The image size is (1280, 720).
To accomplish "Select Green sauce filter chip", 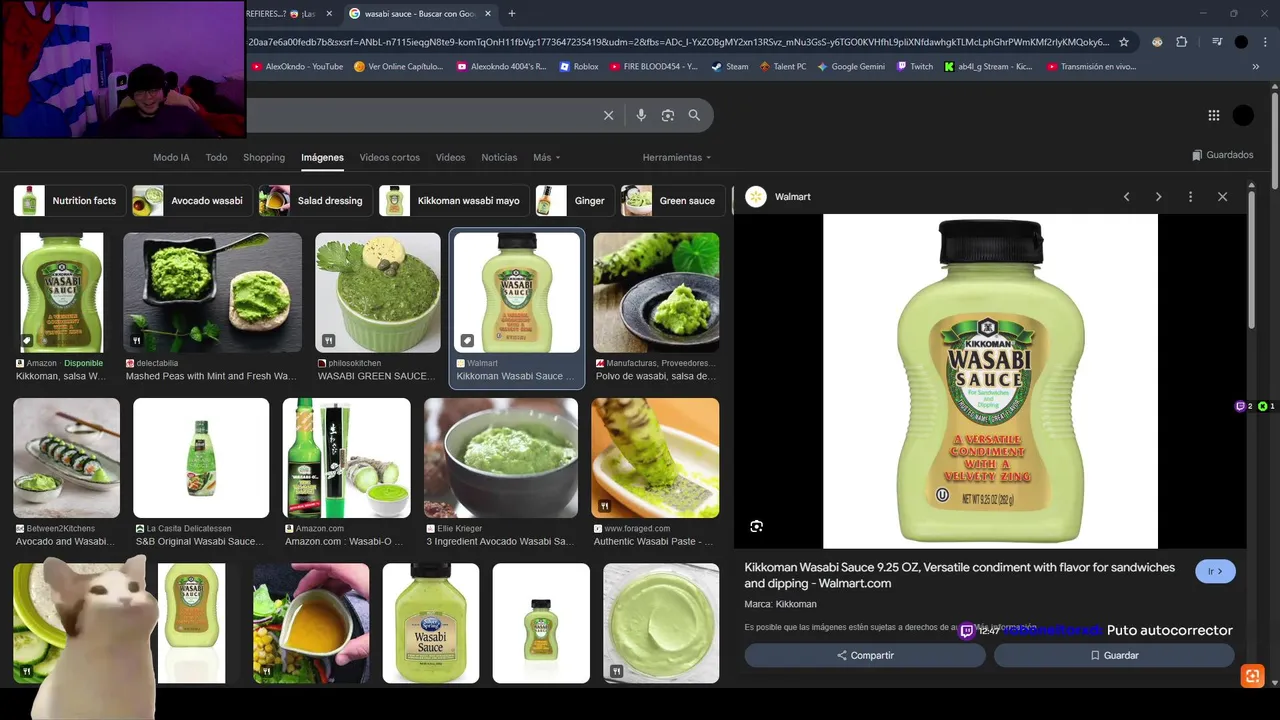I will click(x=673, y=201).
